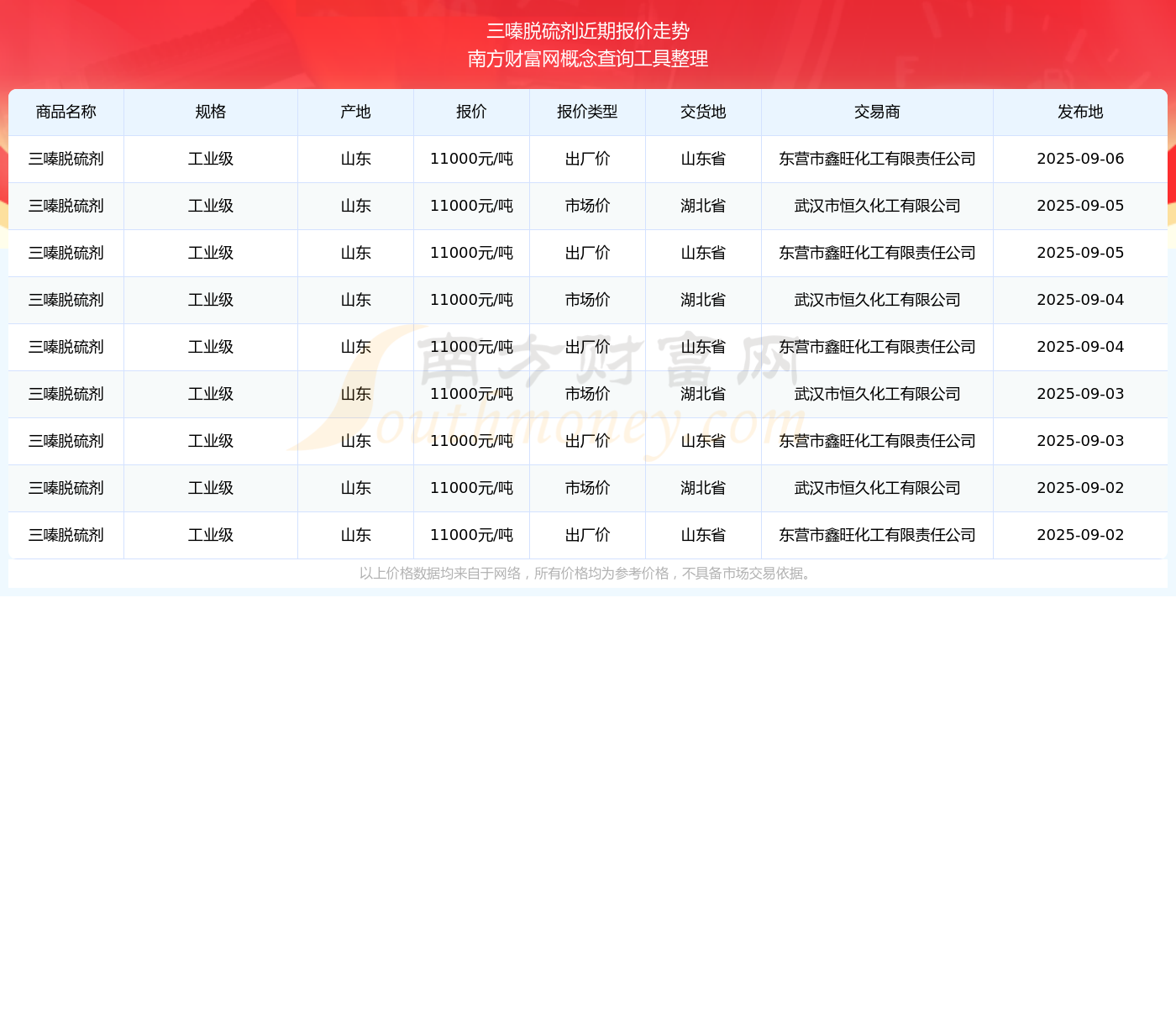This screenshot has width=1176, height=1012.
Task: Click 出厂价 in the 2025-09-03 row
Action: point(588,442)
